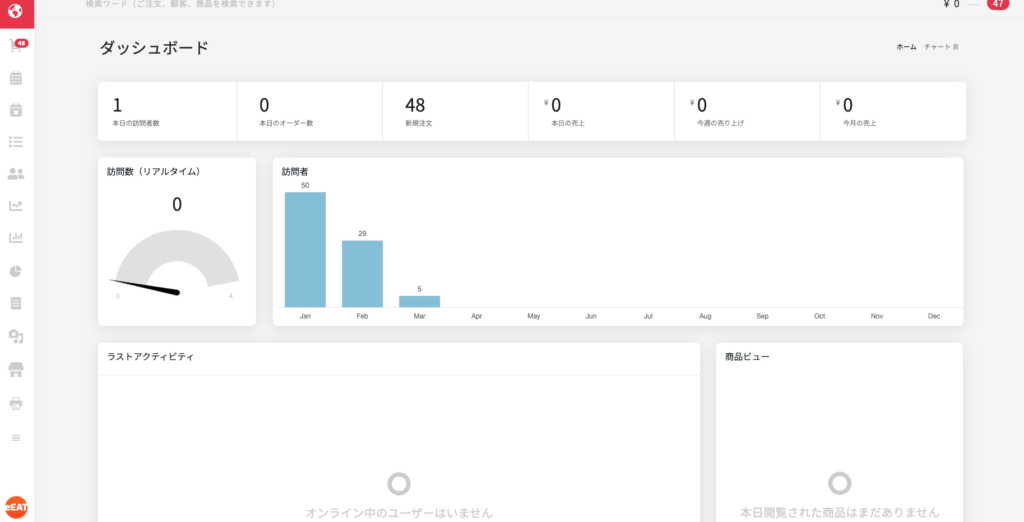Click the Feb bar showing 29 visitors

pos(362,273)
